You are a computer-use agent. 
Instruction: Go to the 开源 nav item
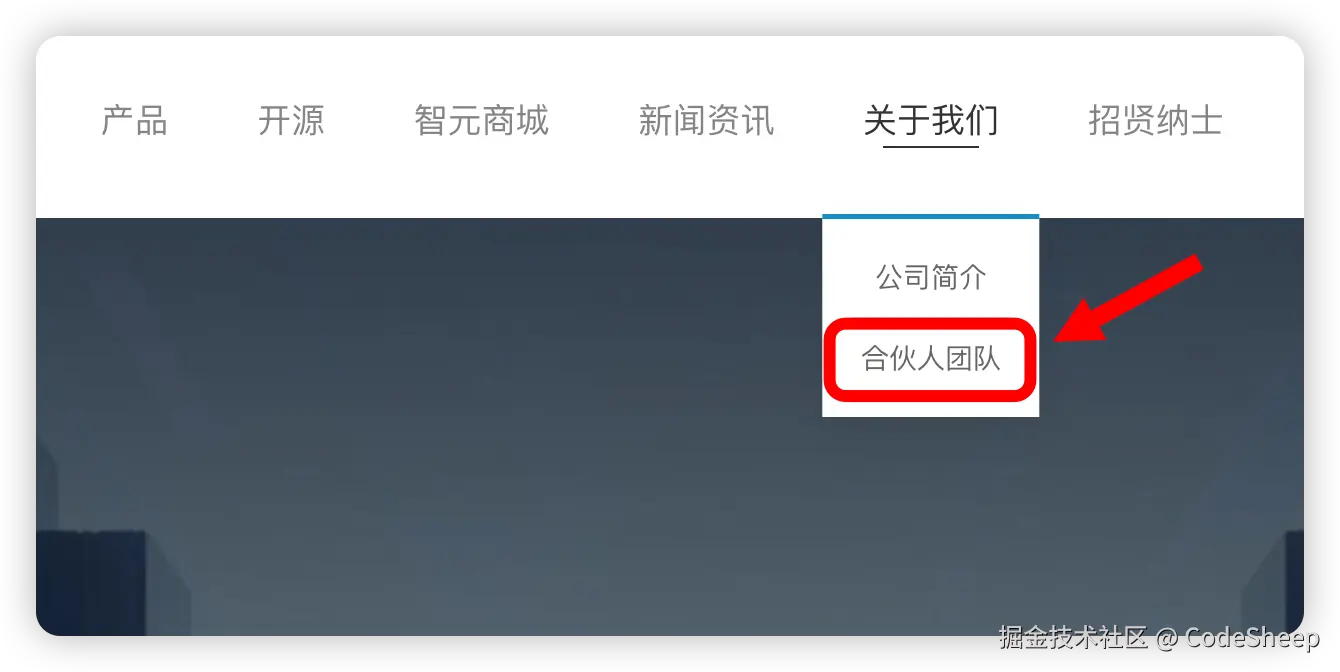point(291,121)
